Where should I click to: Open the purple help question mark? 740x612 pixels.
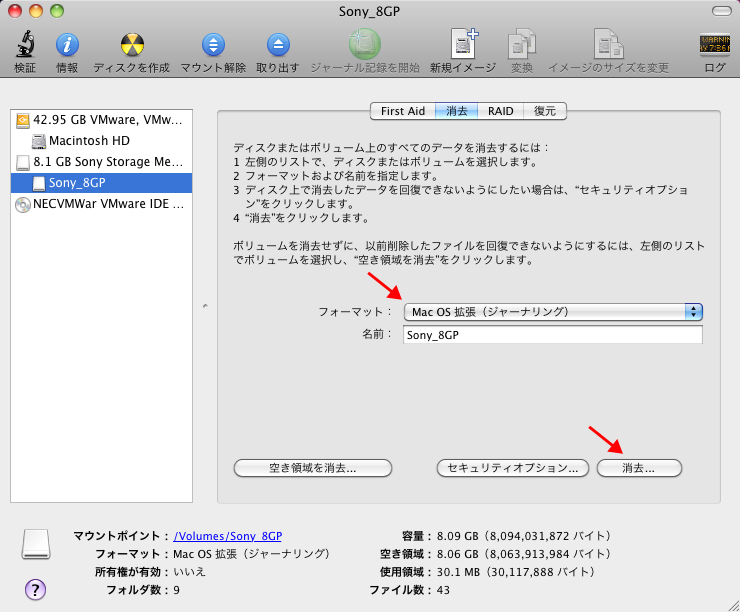point(35,589)
